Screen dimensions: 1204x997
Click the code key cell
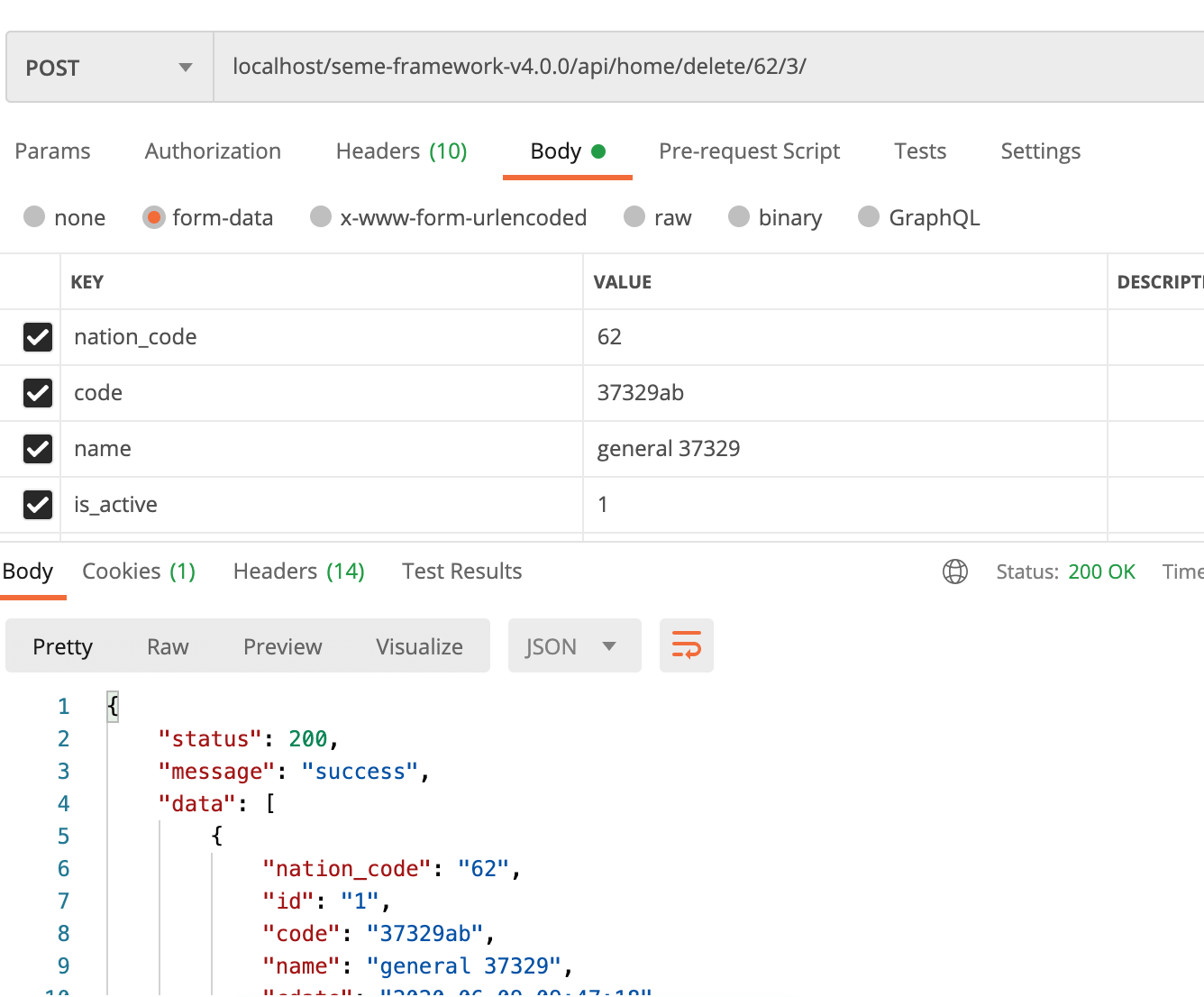(x=322, y=393)
